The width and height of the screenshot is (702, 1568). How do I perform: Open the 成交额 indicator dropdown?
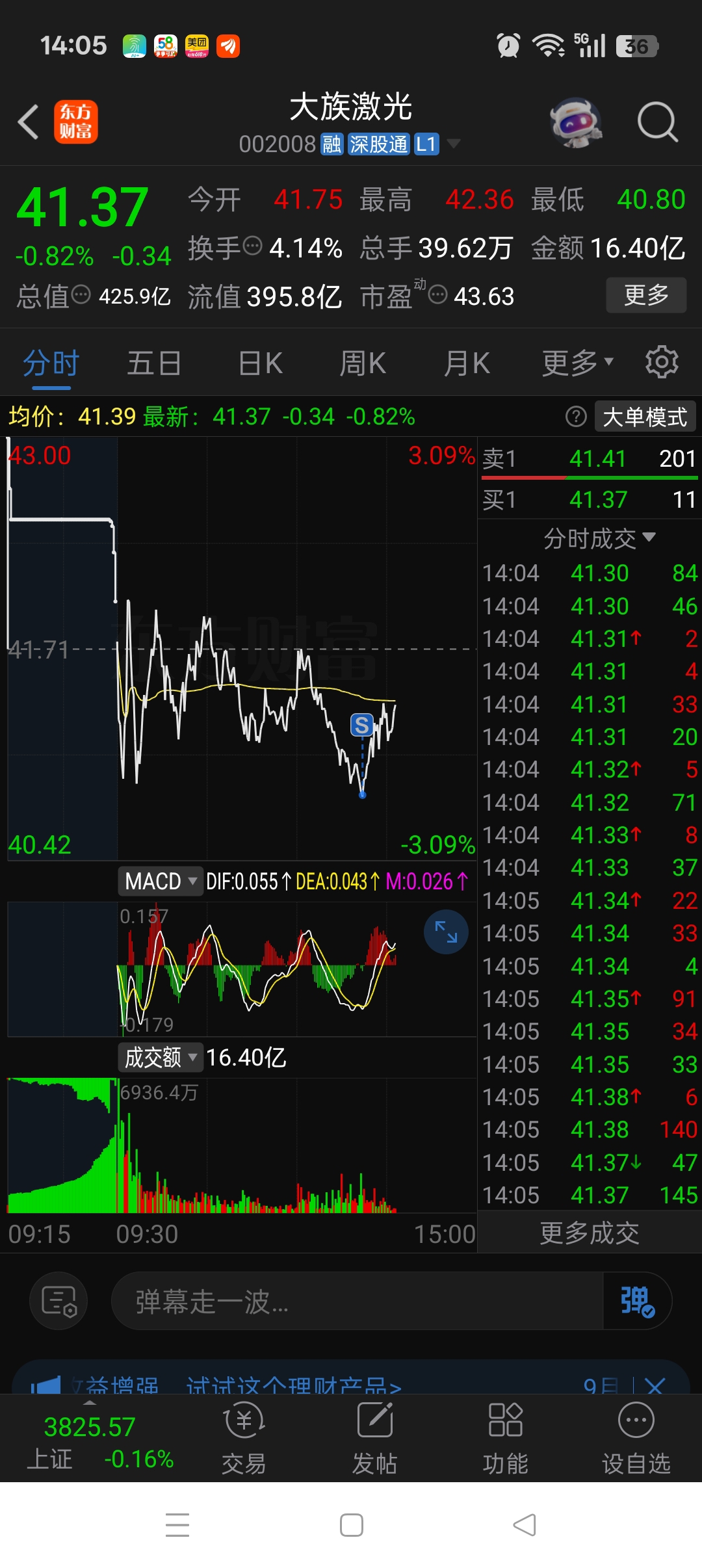[161, 1057]
